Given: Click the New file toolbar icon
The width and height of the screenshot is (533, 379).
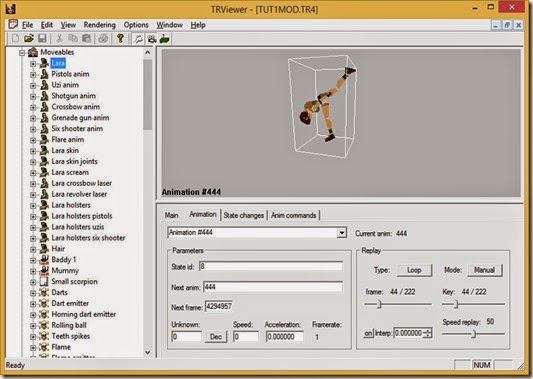Looking at the screenshot, I should point(15,38).
